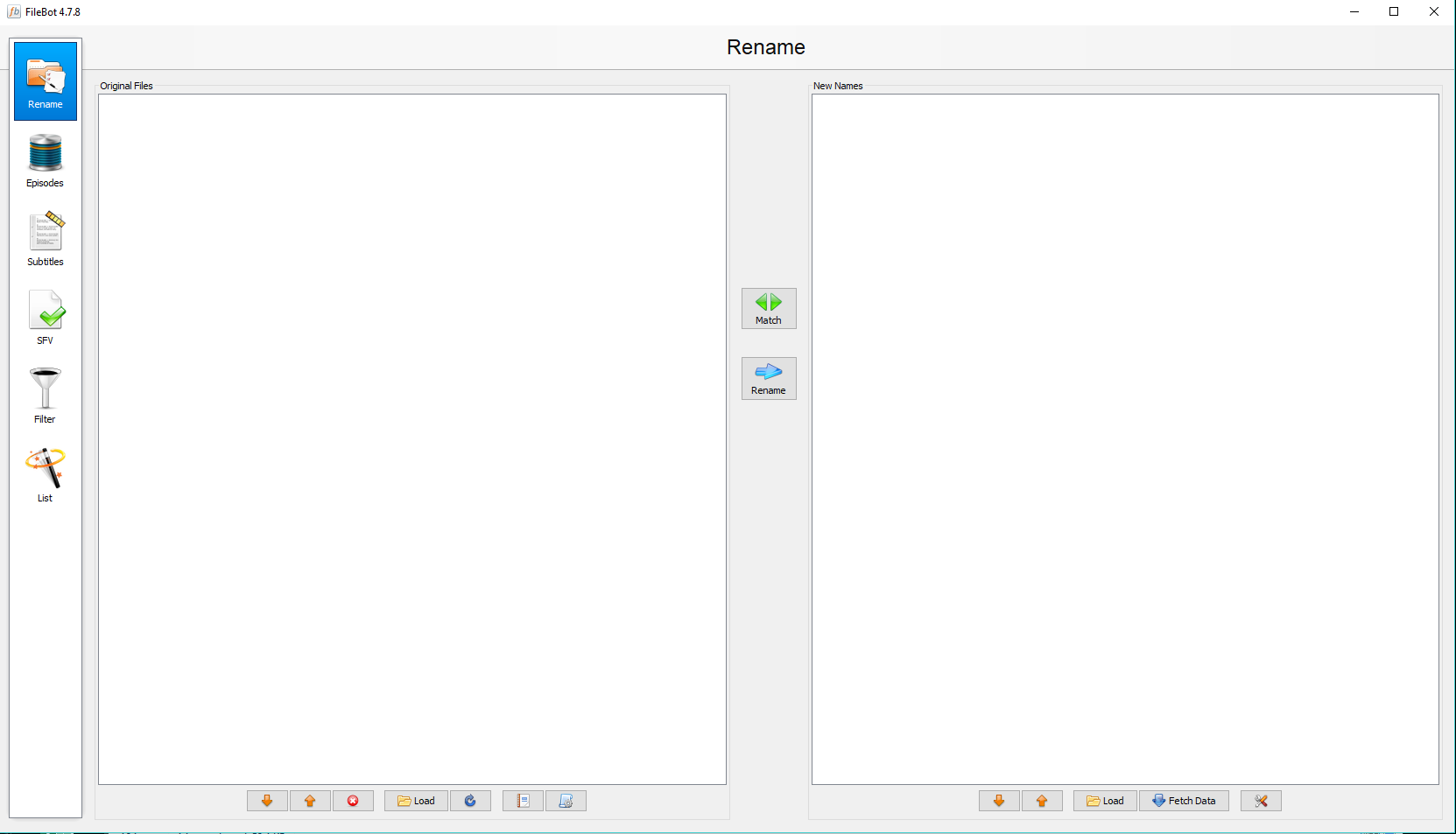
Task: Open settings via the wrench and screwdriver icon
Action: tap(1261, 801)
